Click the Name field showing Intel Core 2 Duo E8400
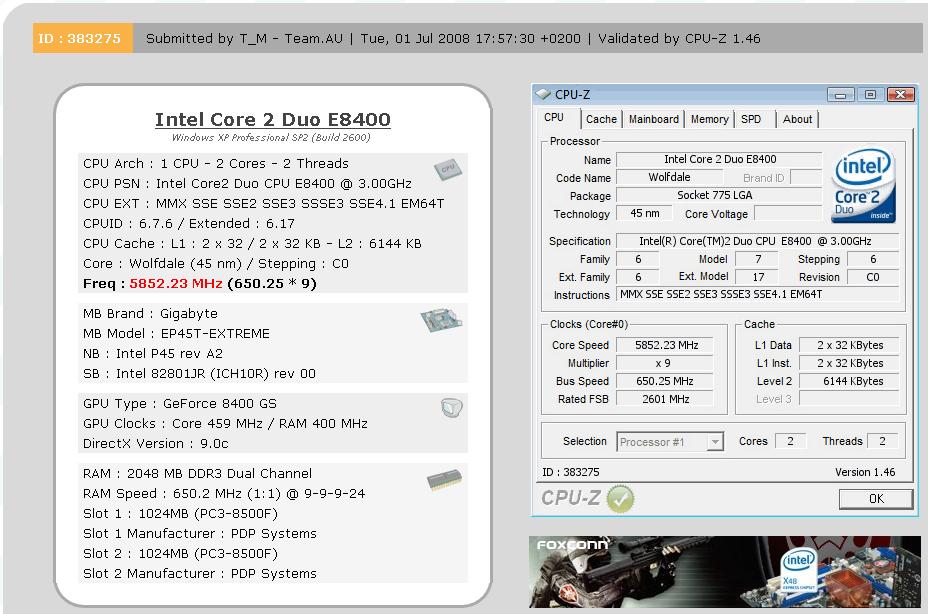928x614 pixels. point(720,159)
